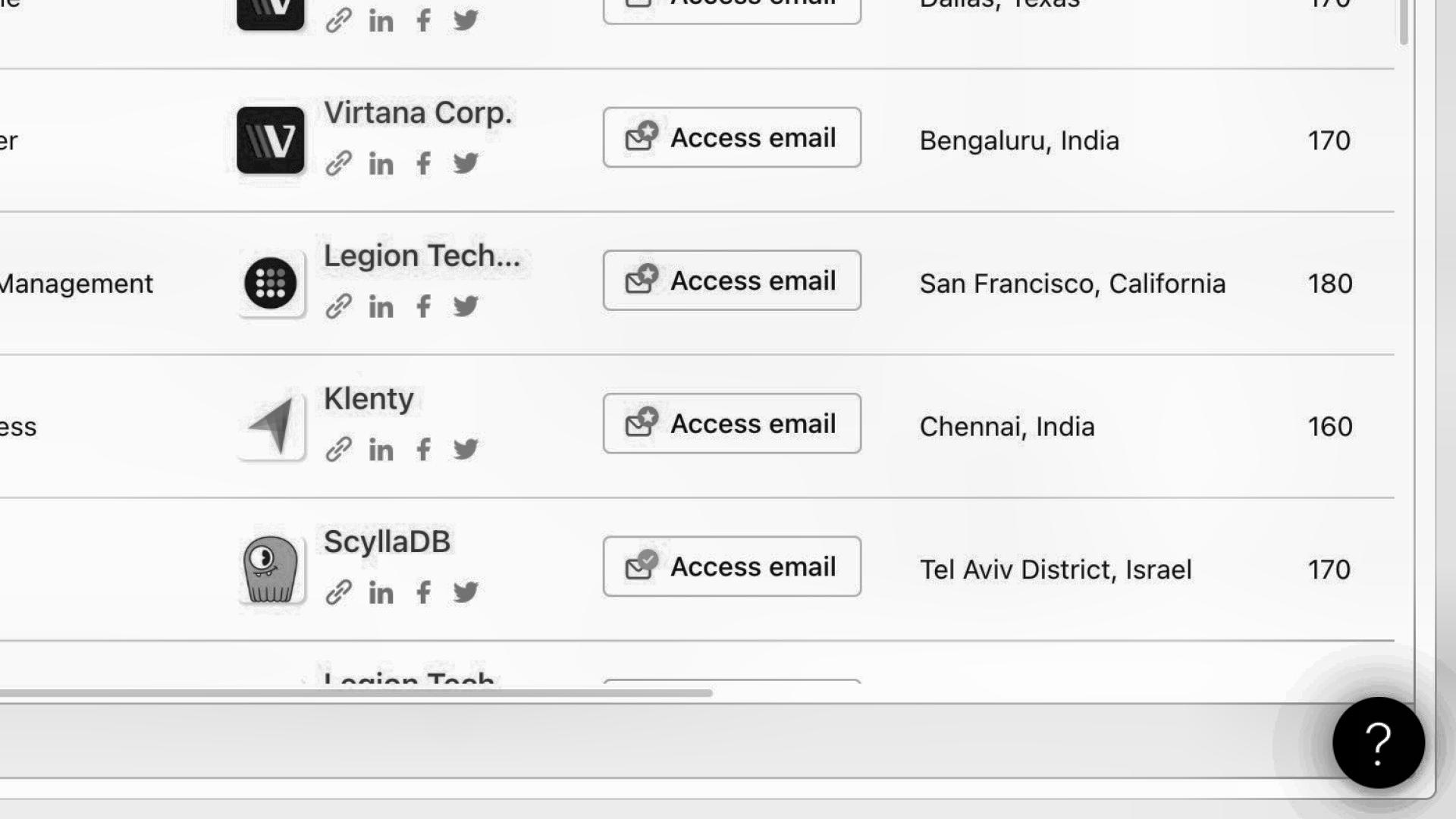This screenshot has width=1456, height=819.
Task: Click the Legion Tech Facebook icon
Action: click(423, 307)
